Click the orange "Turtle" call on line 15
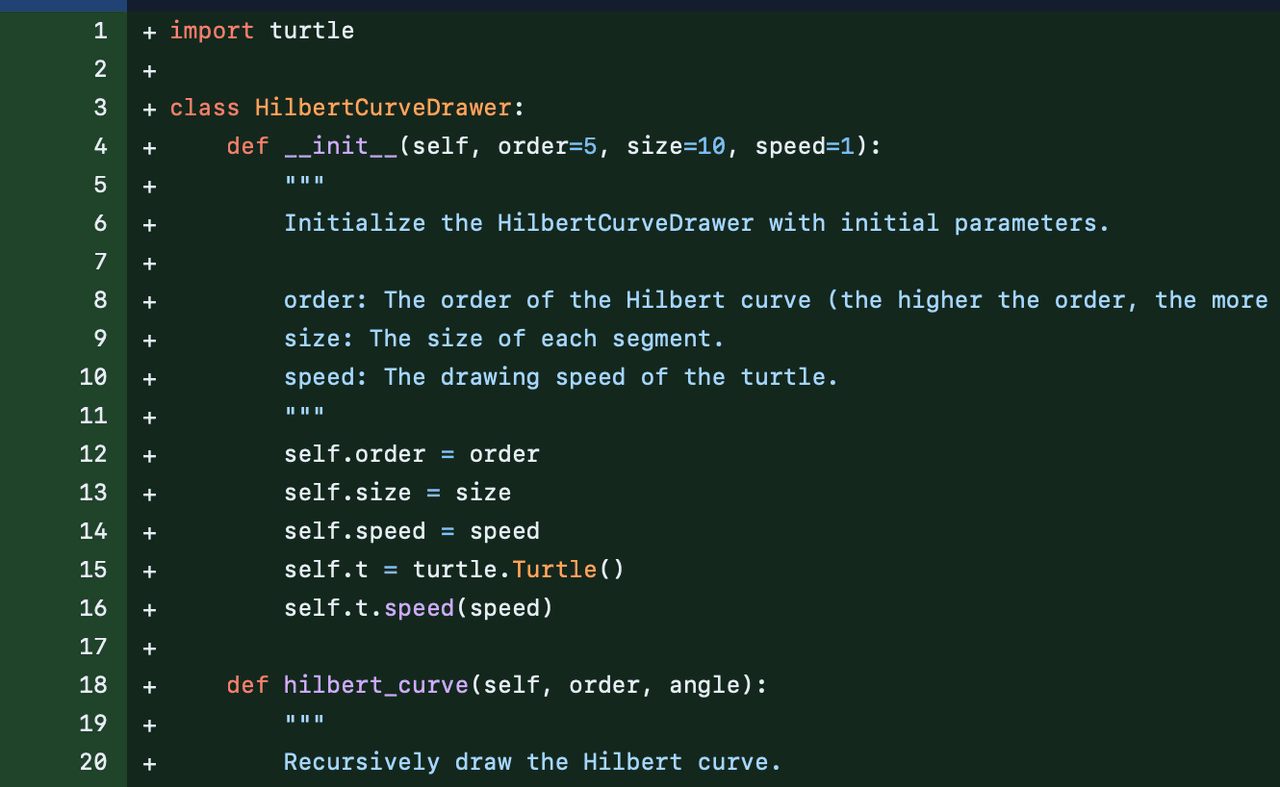Viewport: 1280px width, 787px height. [554, 570]
